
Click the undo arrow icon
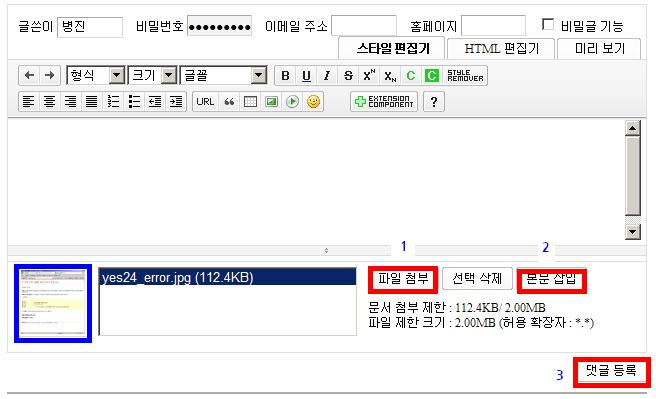pos(29,75)
